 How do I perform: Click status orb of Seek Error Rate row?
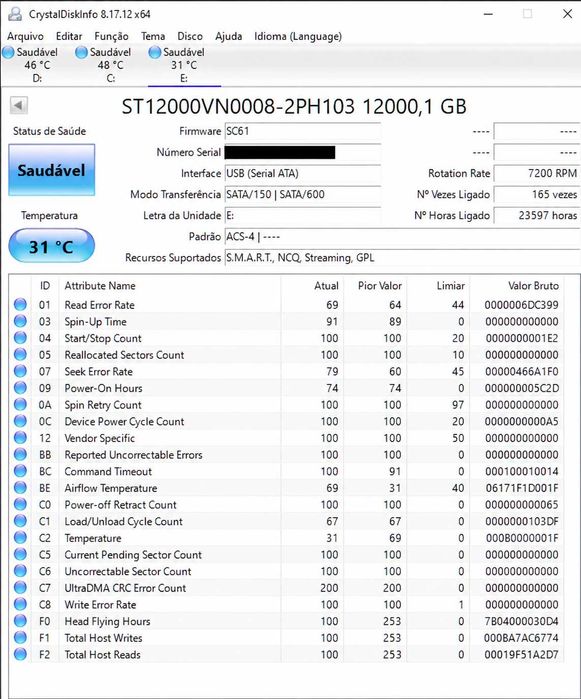coord(20,371)
